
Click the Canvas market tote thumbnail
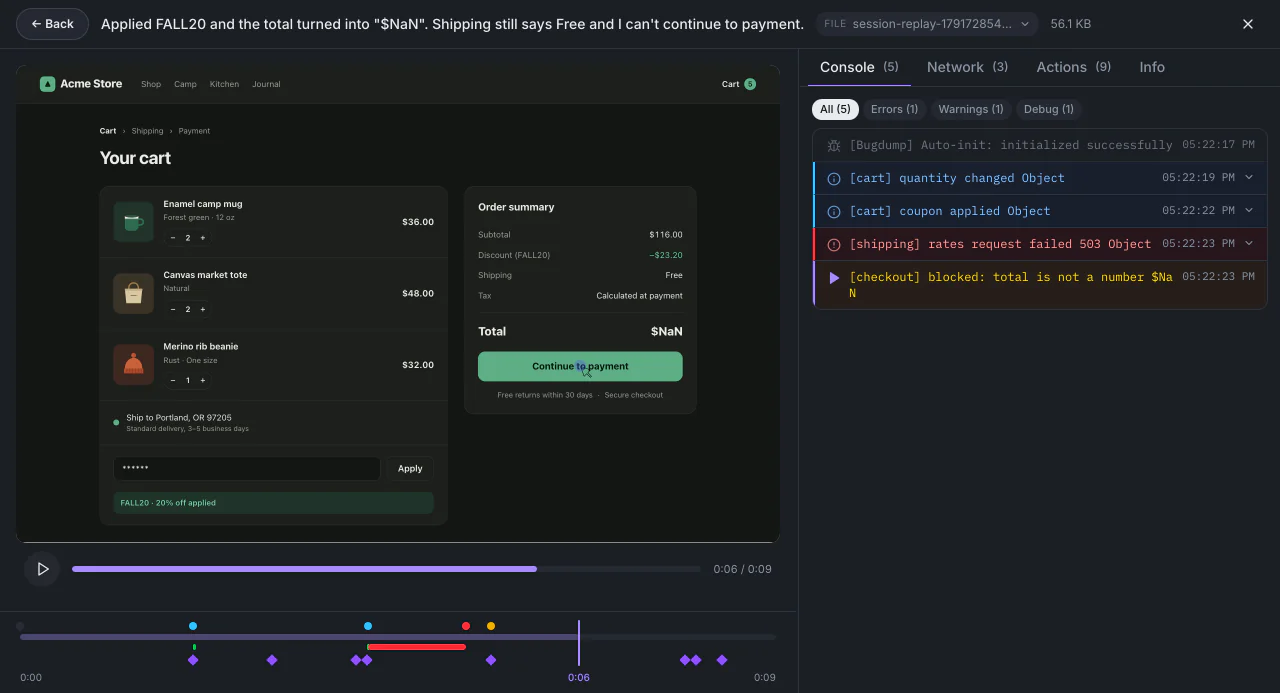click(133, 294)
